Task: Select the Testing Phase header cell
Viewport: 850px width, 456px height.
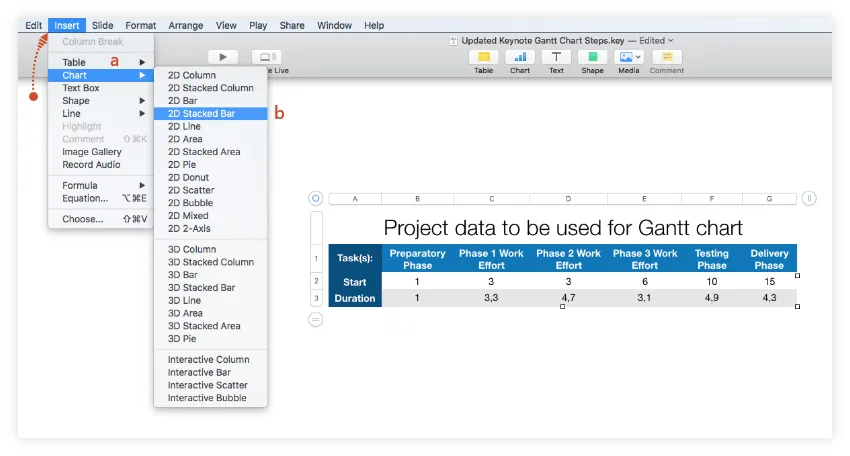Action: tap(711, 259)
